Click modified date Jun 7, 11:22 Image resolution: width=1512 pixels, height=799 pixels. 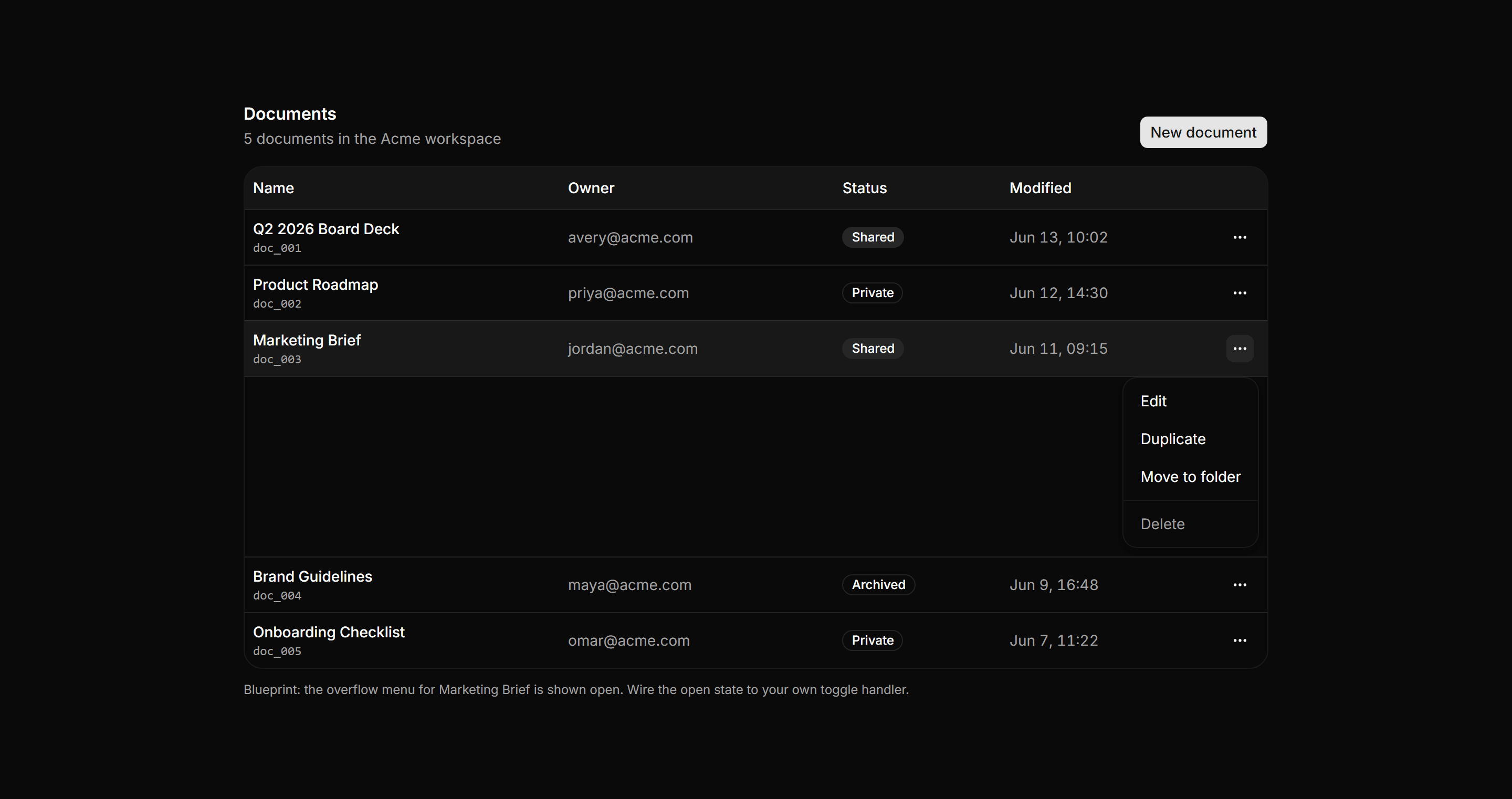tap(1054, 640)
